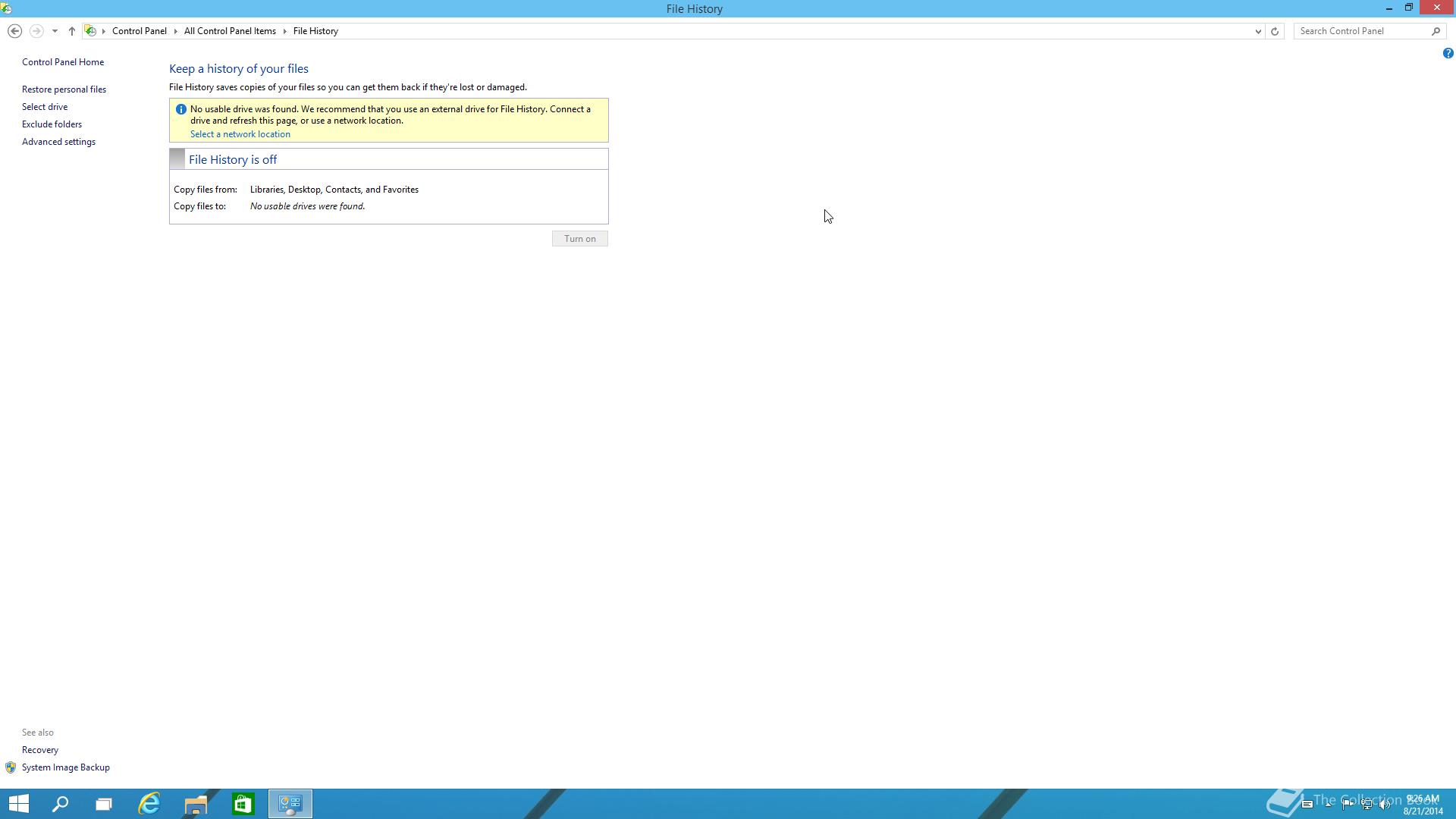
Task: Click the Back navigation arrow
Action: coord(14,31)
